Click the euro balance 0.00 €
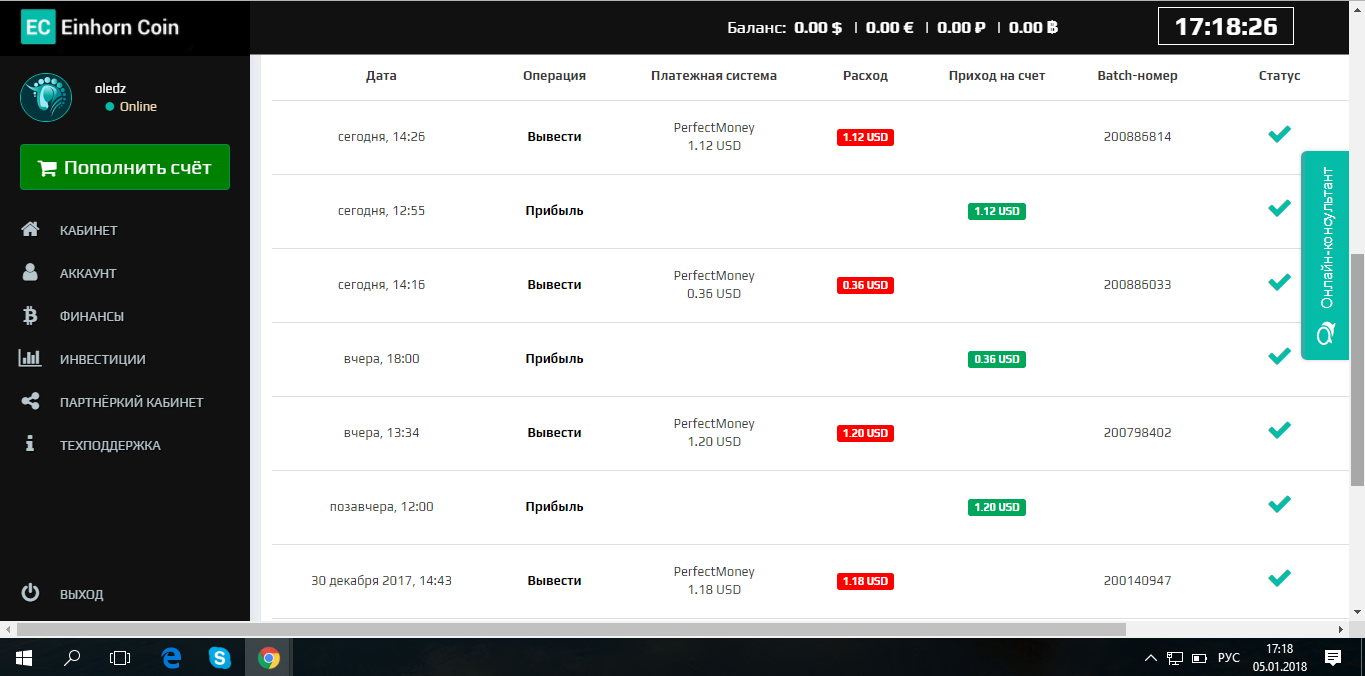 (x=890, y=28)
